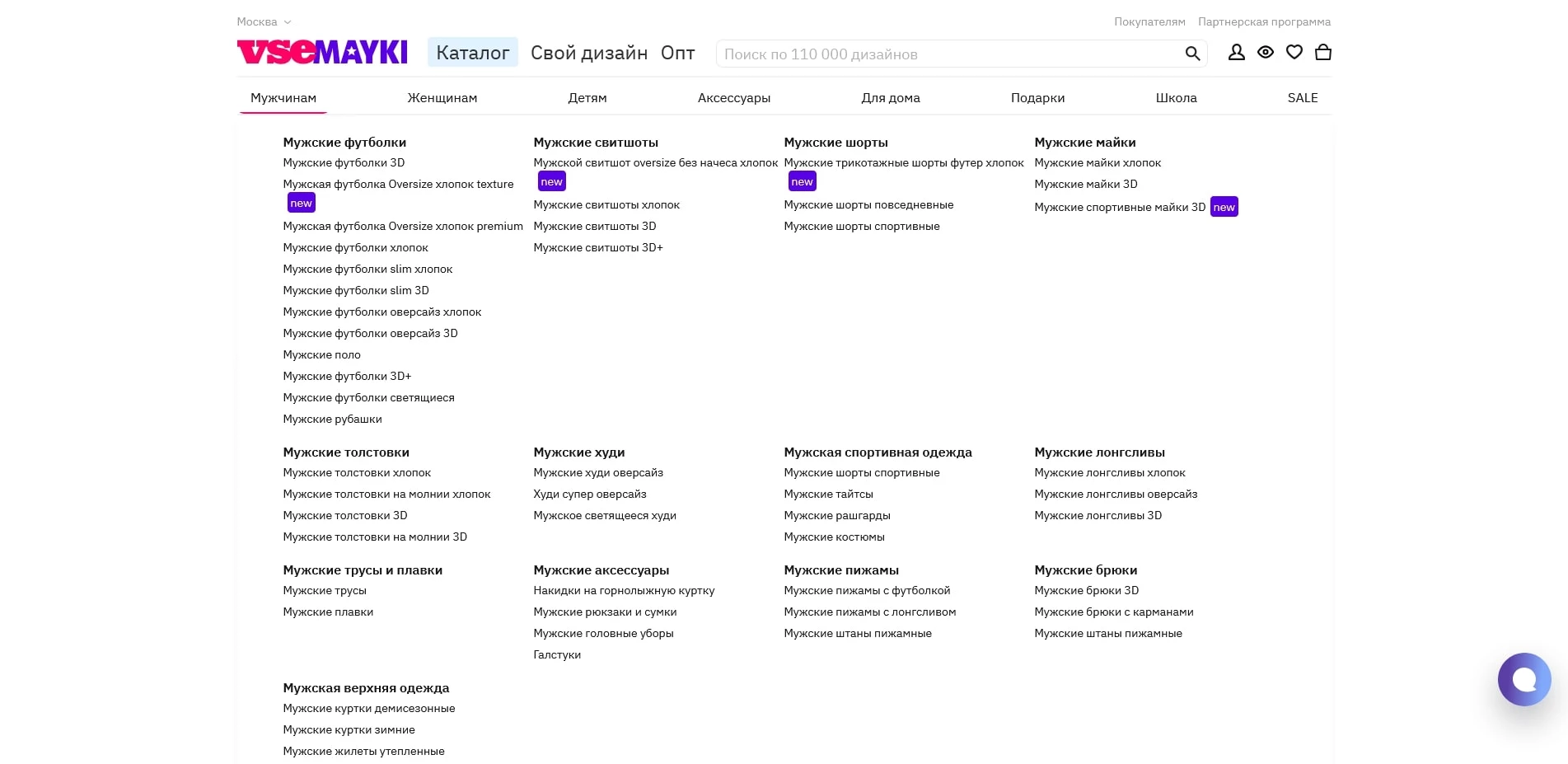Open the shopping bag cart icon
The width and height of the screenshot is (1568, 764).
(x=1322, y=53)
